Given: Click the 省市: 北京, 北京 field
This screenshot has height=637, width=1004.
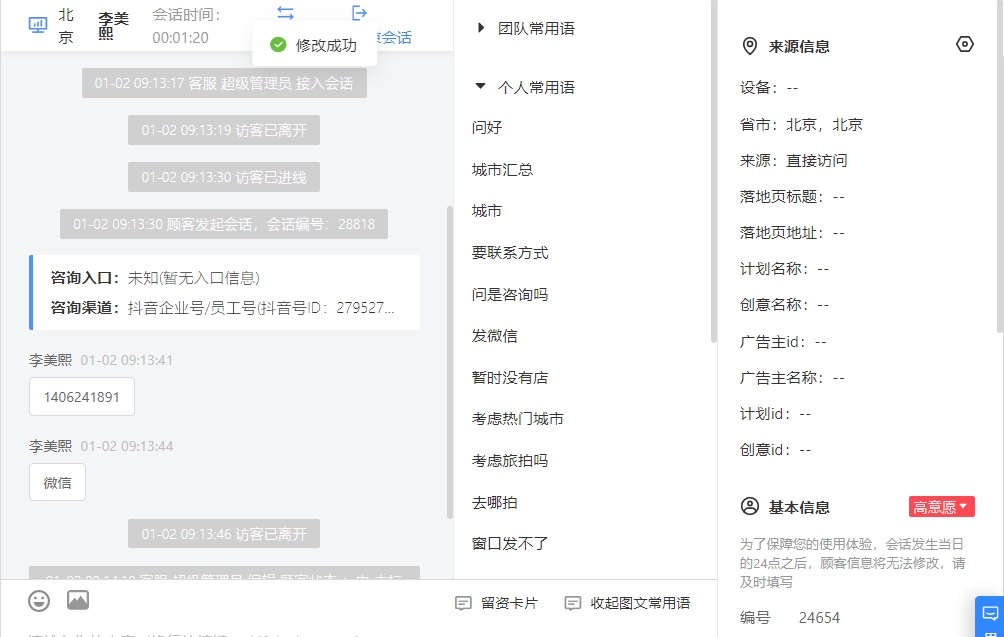Looking at the screenshot, I should point(801,124).
